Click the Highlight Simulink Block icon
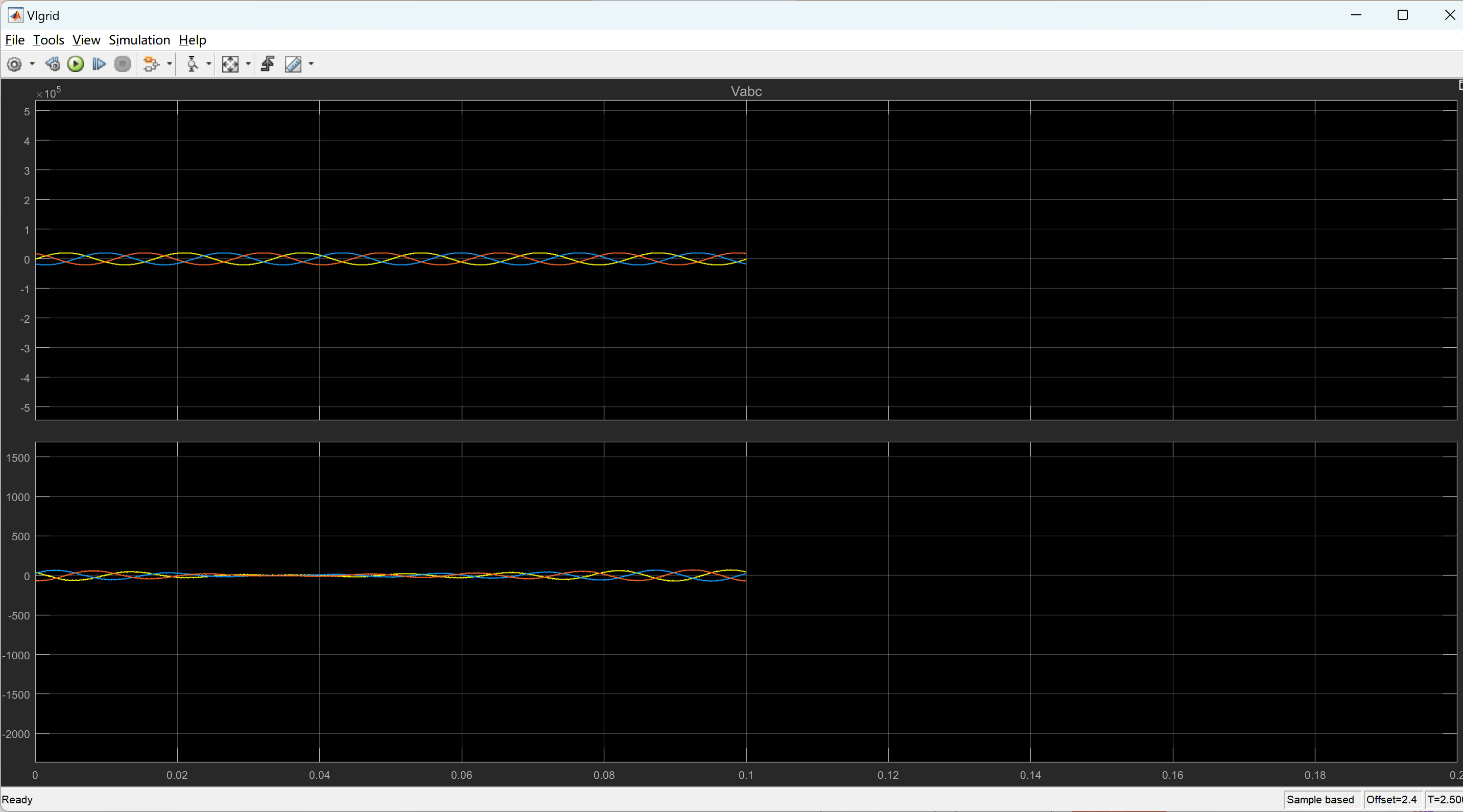The width and height of the screenshot is (1463, 812). 151,64
